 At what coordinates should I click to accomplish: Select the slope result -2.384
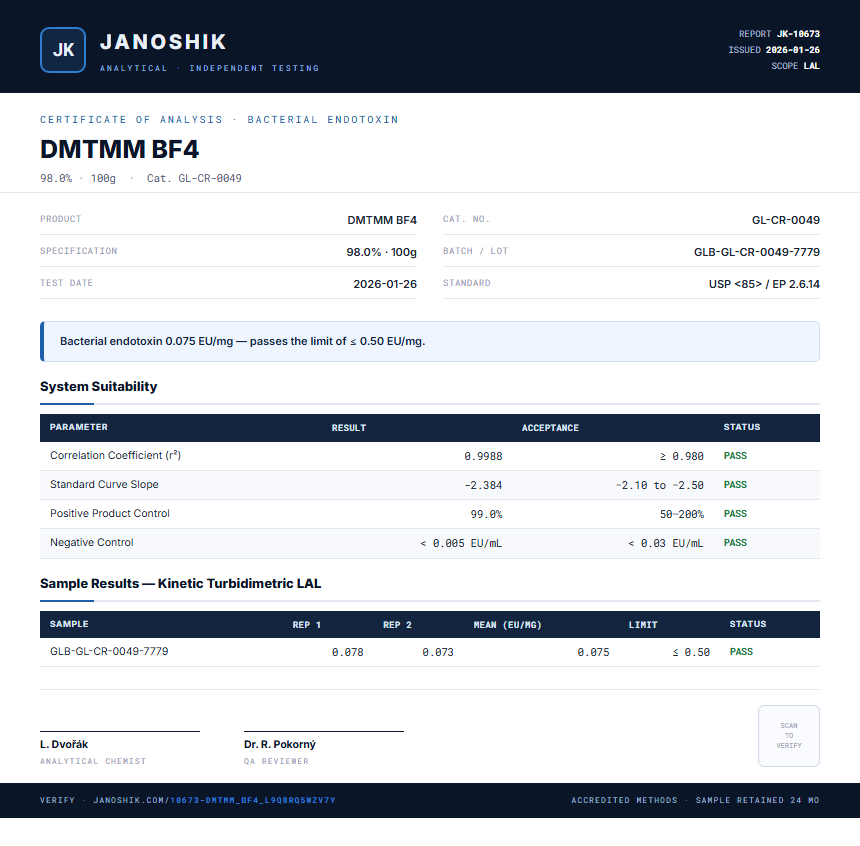pos(483,485)
